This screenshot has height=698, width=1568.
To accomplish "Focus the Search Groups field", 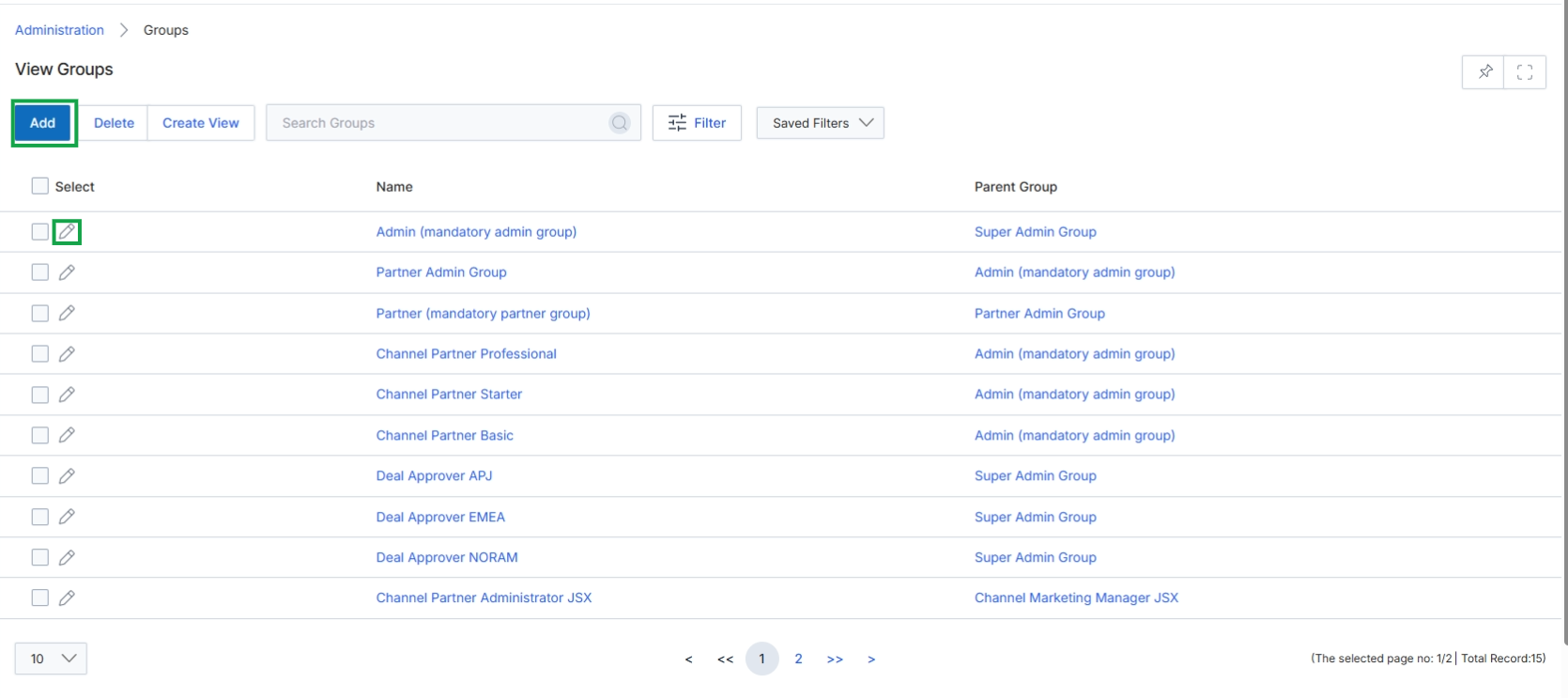I will tap(453, 123).
